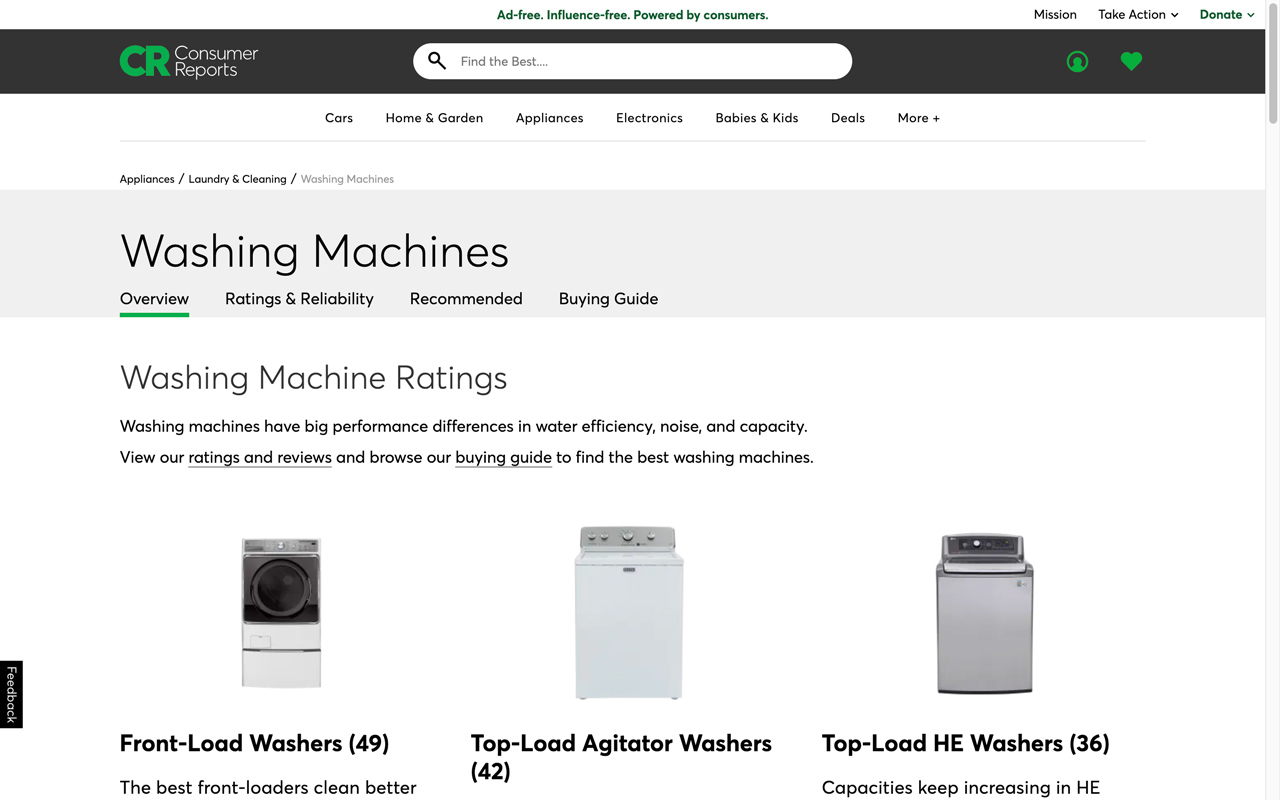This screenshot has height=800, width=1280.
Task: Click the search magnifier icon
Action: tap(437, 61)
